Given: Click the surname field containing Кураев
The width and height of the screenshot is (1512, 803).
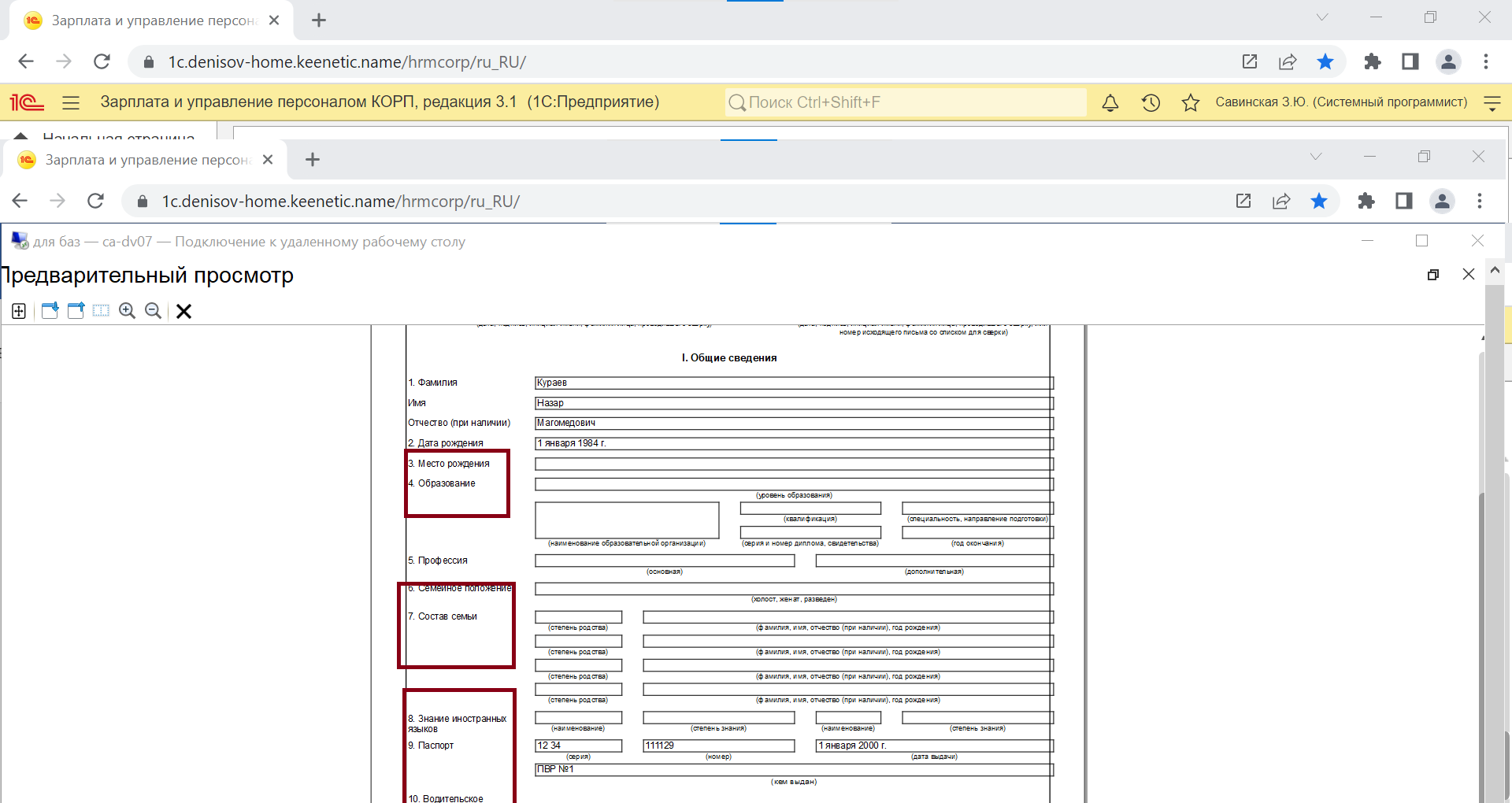Looking at the screenshot, I should [793, 383].
